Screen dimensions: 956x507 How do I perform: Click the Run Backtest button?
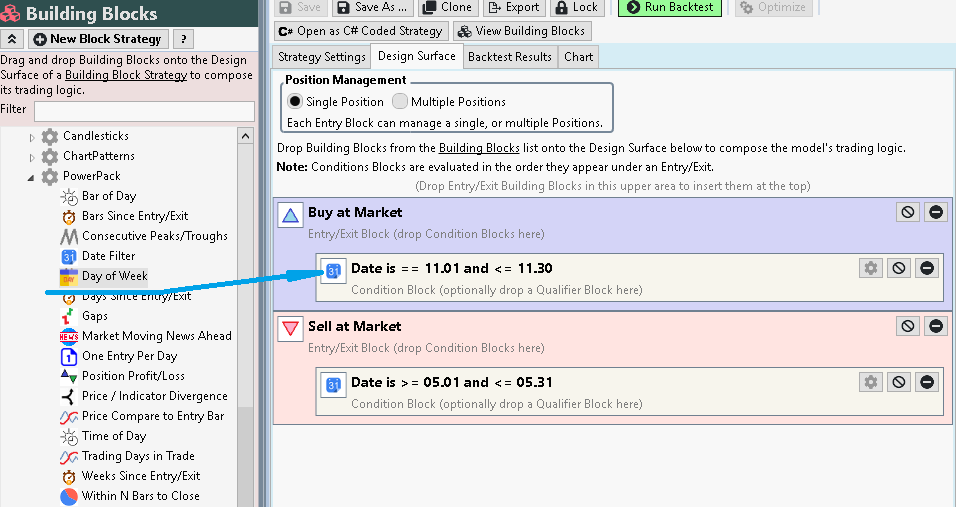673,7
